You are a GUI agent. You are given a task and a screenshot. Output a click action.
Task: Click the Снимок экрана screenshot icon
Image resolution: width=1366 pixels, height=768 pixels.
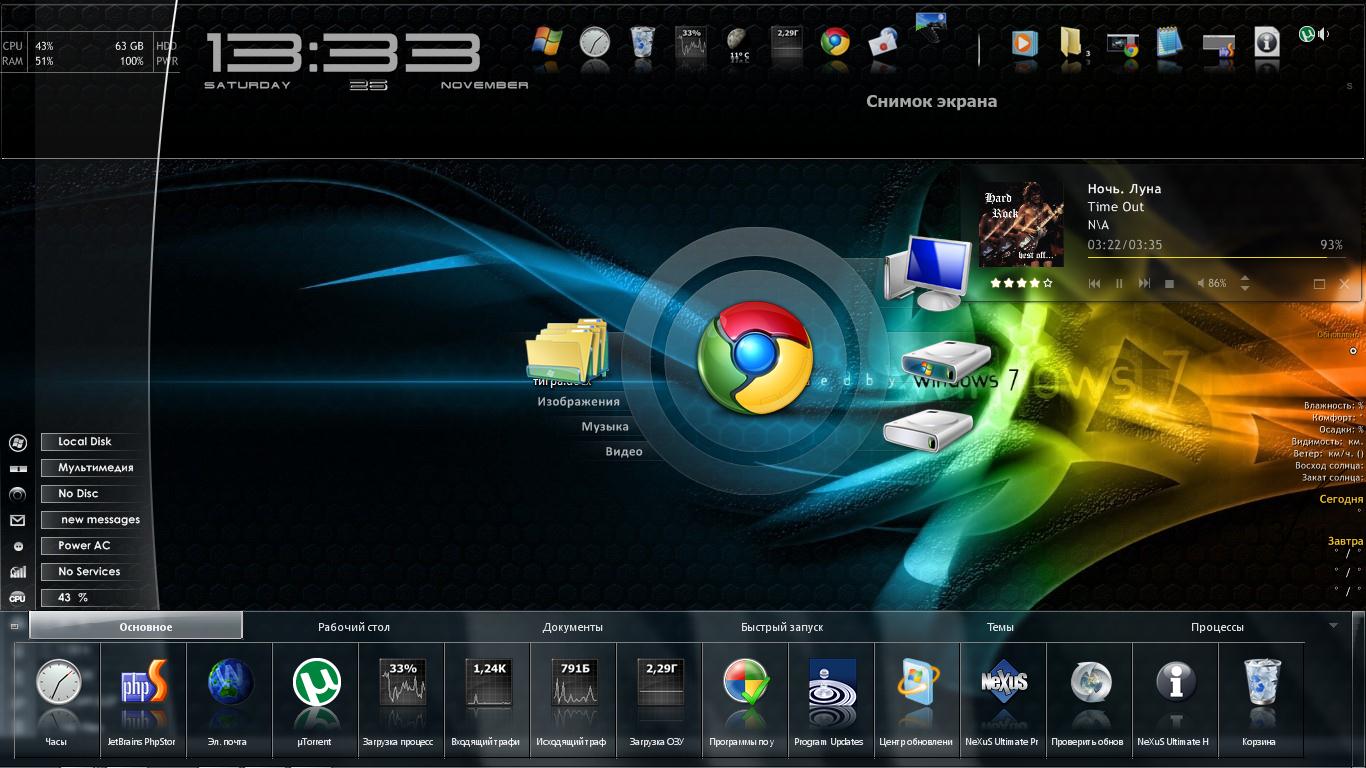click(x=931, y=26)
